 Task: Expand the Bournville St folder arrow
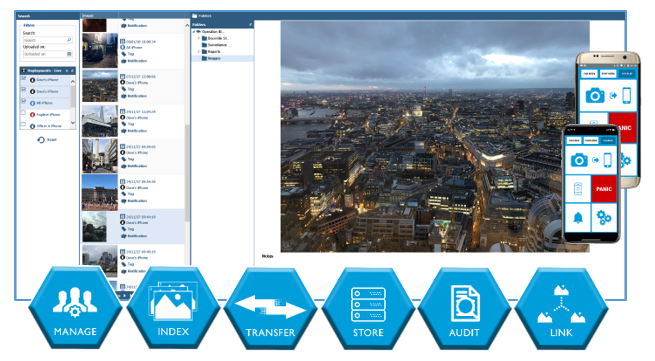click(198, 38)
